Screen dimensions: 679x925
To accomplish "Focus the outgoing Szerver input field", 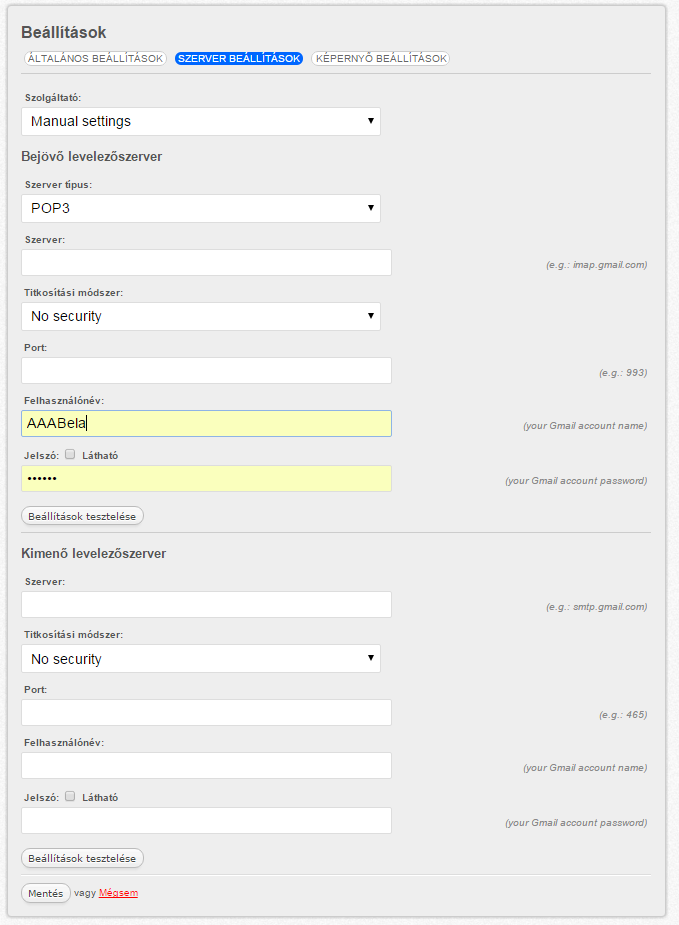I will (x=206, y=605).
